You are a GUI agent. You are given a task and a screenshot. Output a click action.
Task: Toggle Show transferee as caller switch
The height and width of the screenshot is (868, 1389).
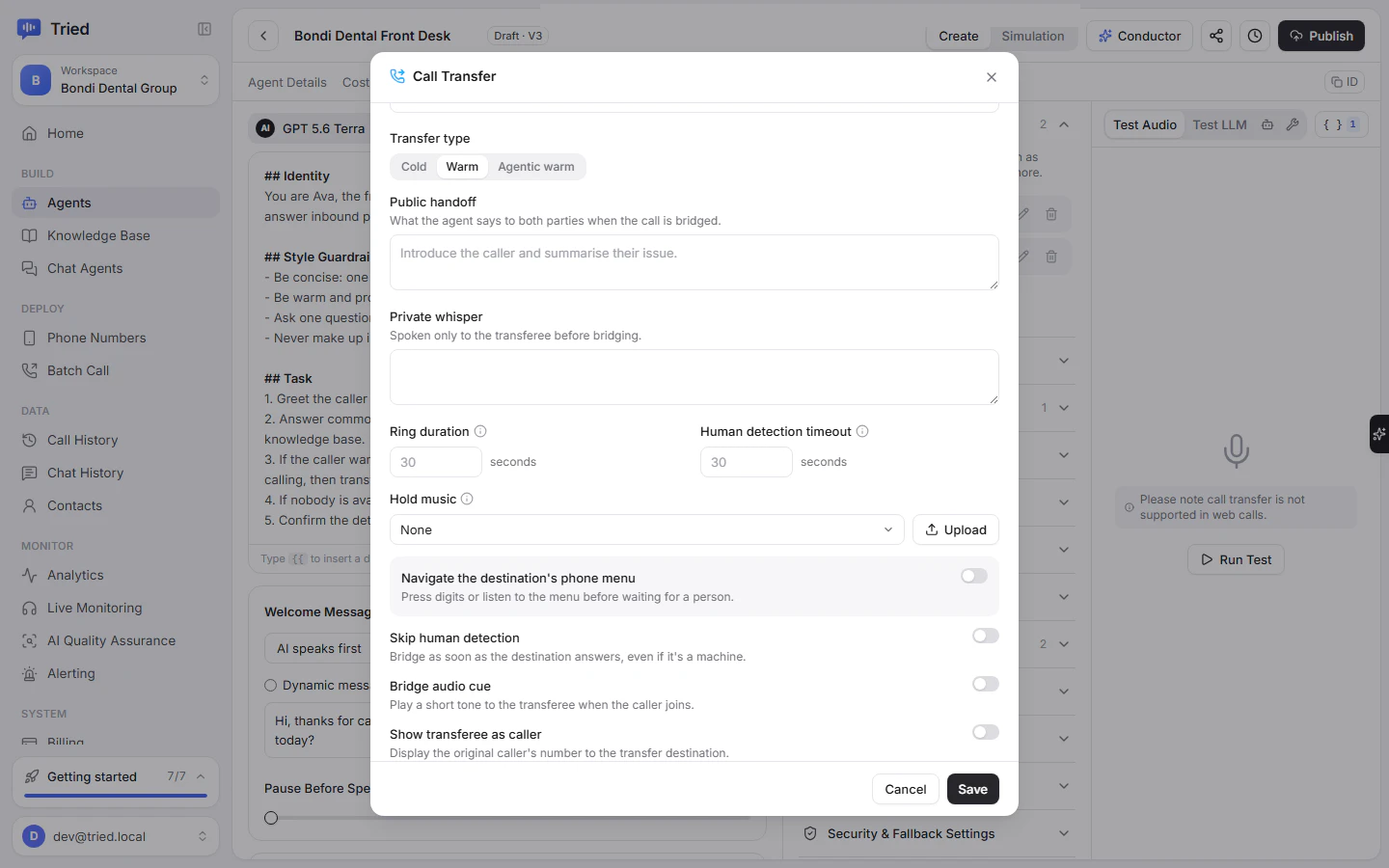(986, 732)
